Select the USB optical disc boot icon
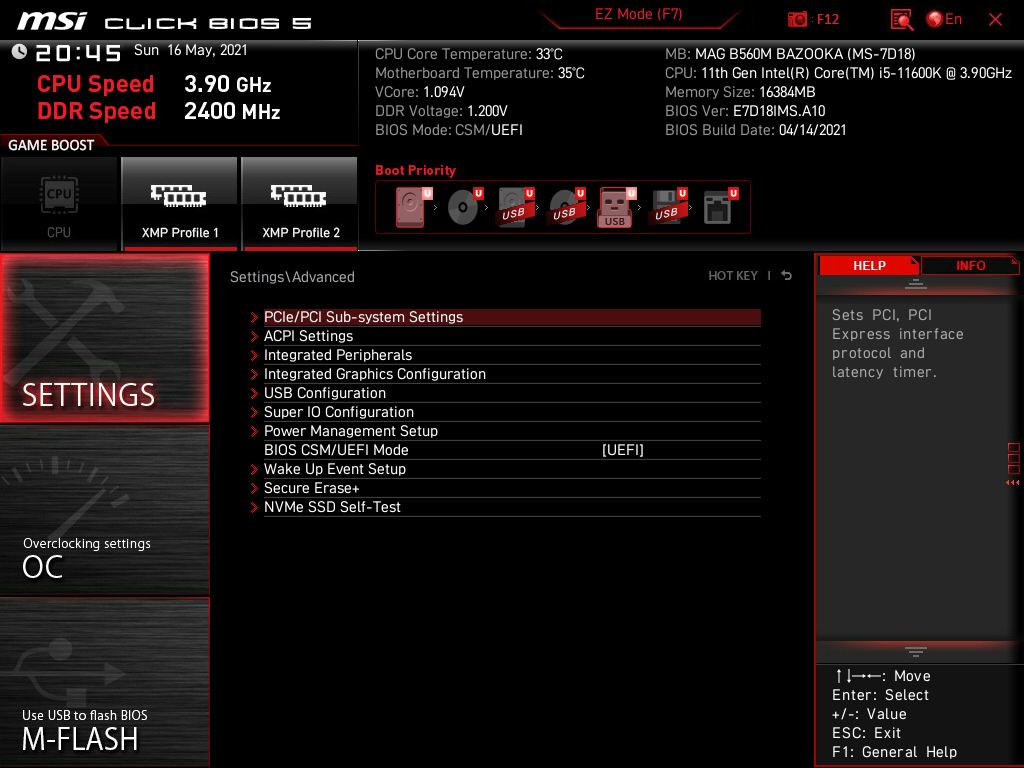The width and height of the screenshot is (1024, 768). [x=566, y=207]
